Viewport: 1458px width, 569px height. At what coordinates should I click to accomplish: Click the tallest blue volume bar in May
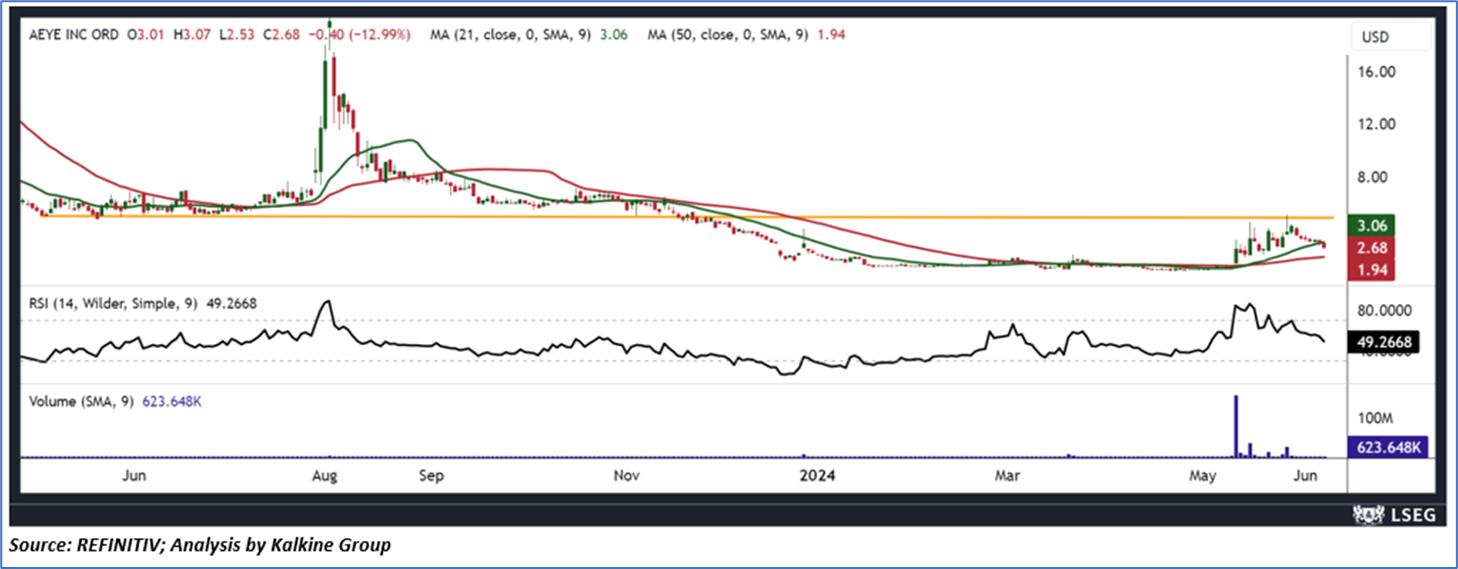coord(1236,426)
